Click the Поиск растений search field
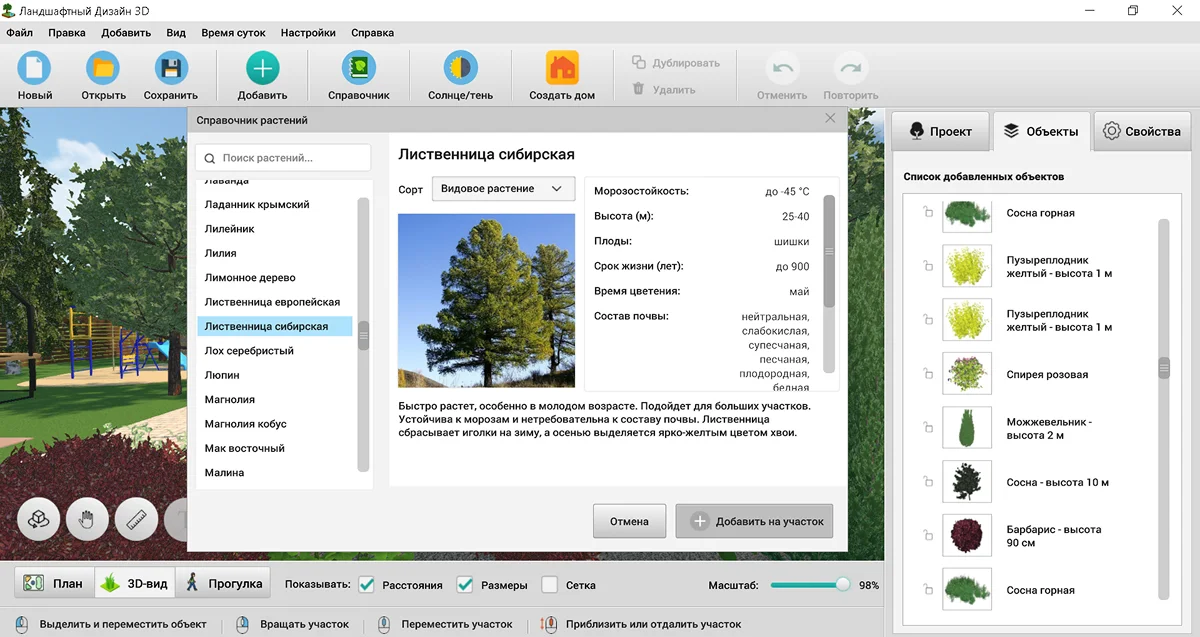1200x637 pixels. pos(281,157)
